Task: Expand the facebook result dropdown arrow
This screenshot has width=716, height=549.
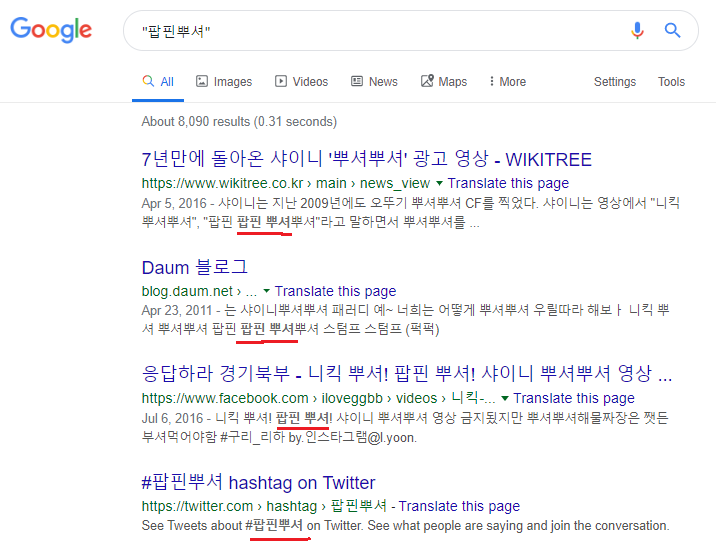Action: tap(505, 399)
